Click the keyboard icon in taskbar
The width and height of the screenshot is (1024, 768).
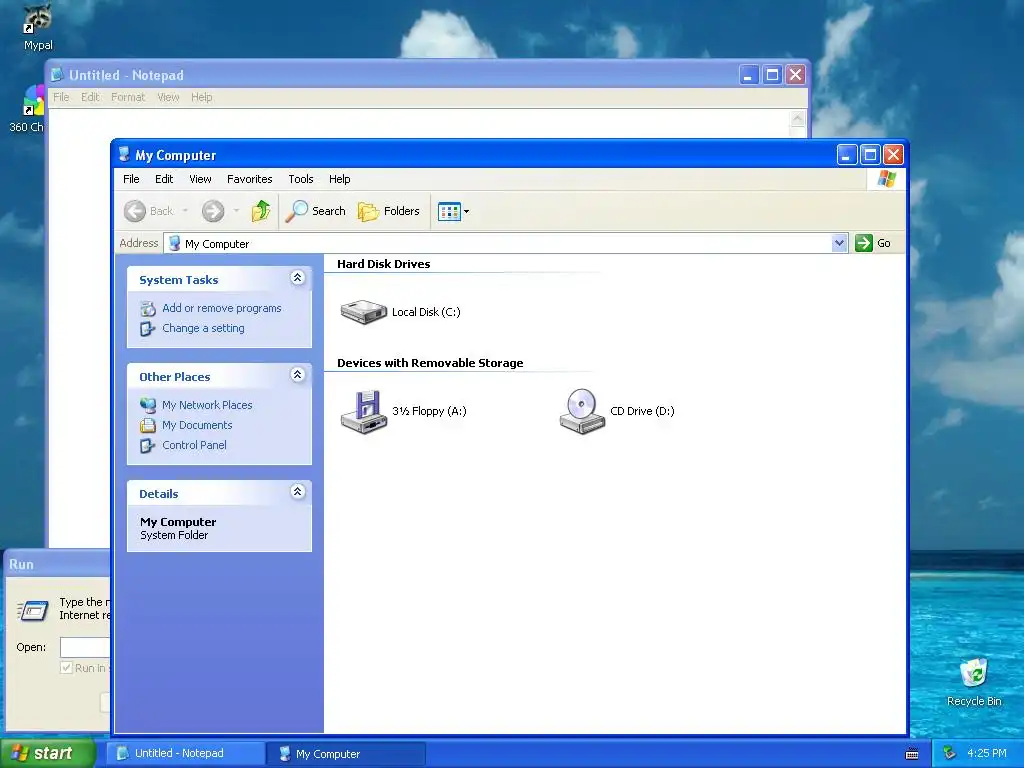[912, 754]
